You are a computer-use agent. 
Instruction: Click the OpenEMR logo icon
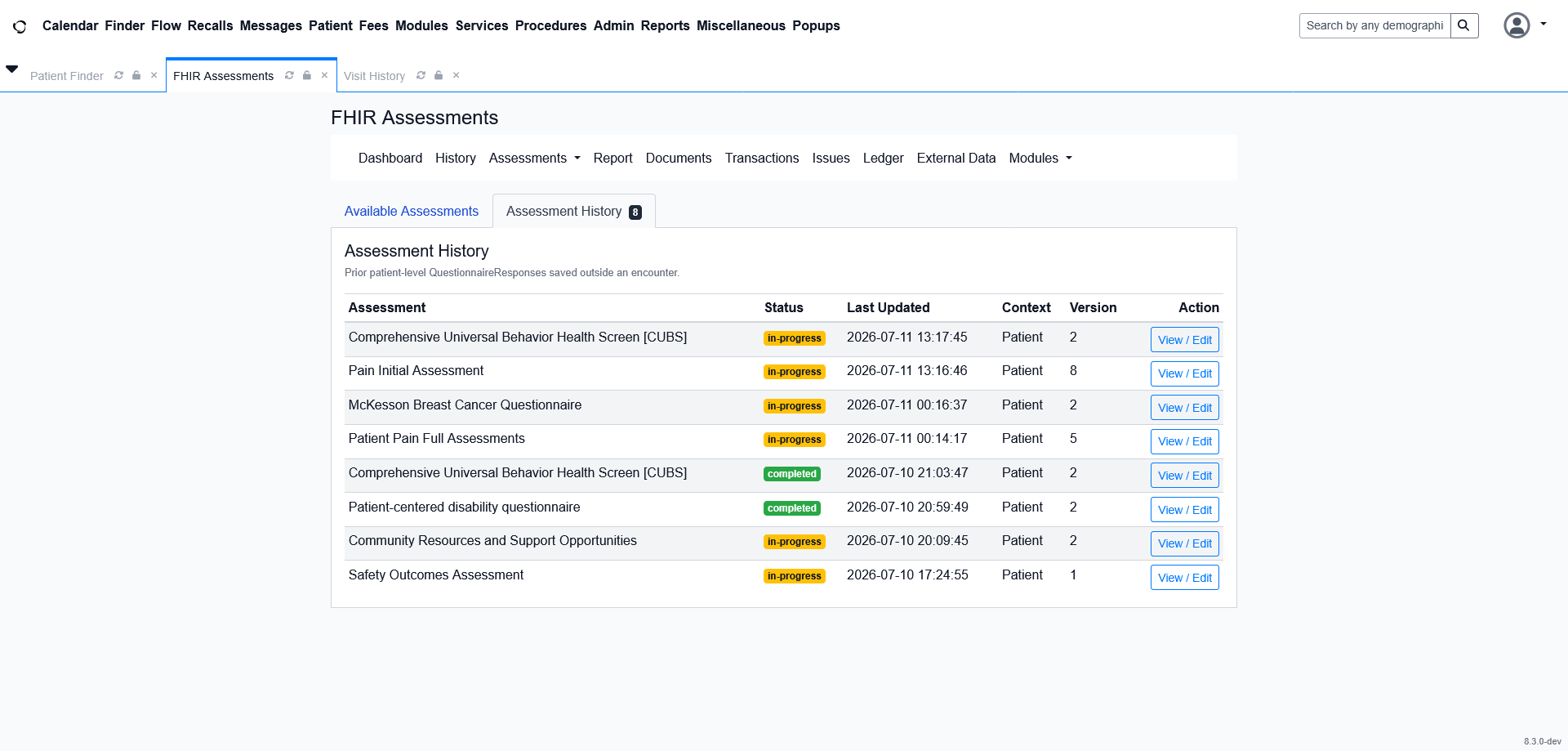coord(20,26)
